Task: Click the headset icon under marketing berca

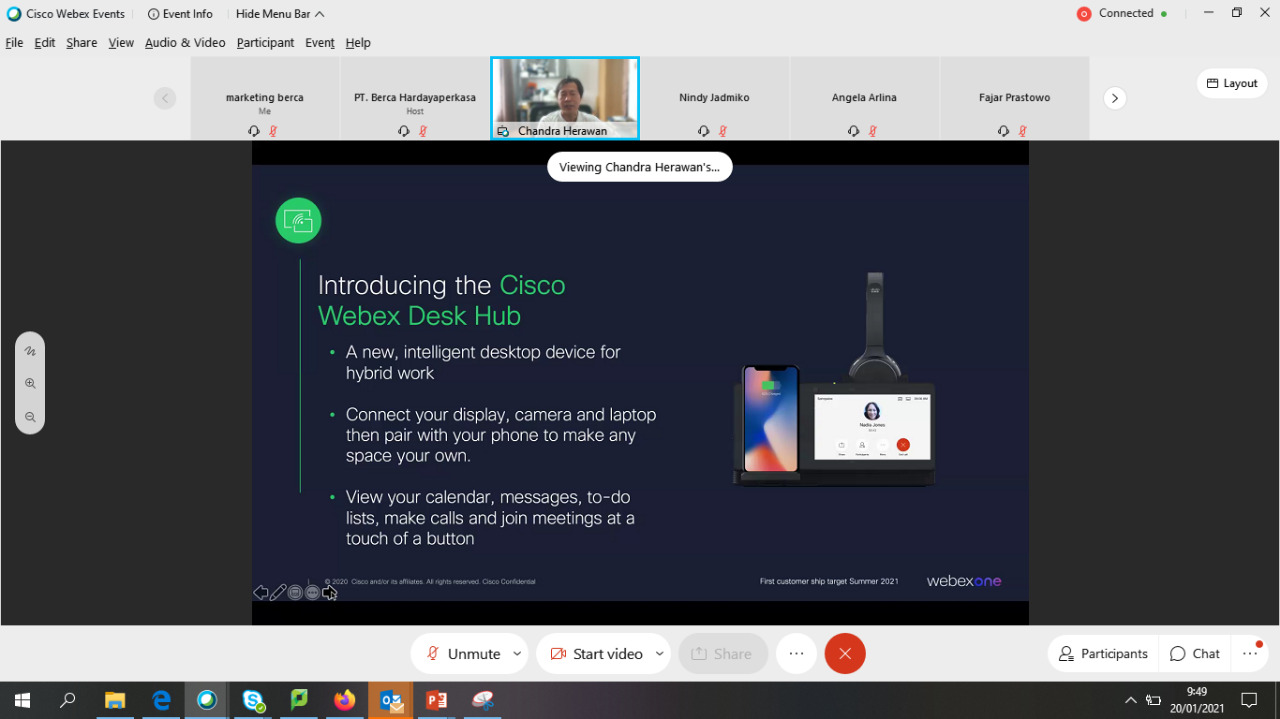Action: click(x=254, y=131)
